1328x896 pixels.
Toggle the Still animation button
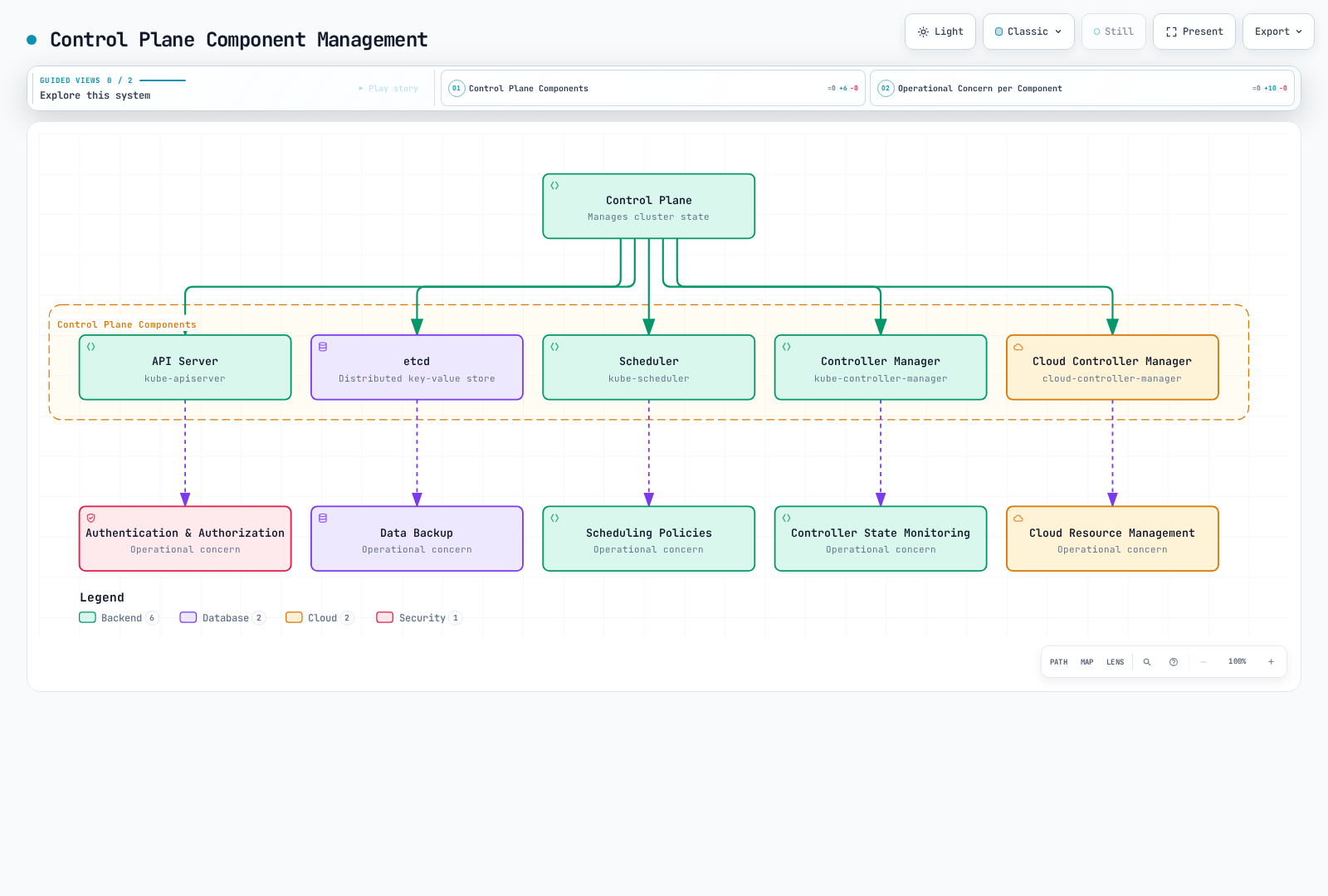(1114, 32)
